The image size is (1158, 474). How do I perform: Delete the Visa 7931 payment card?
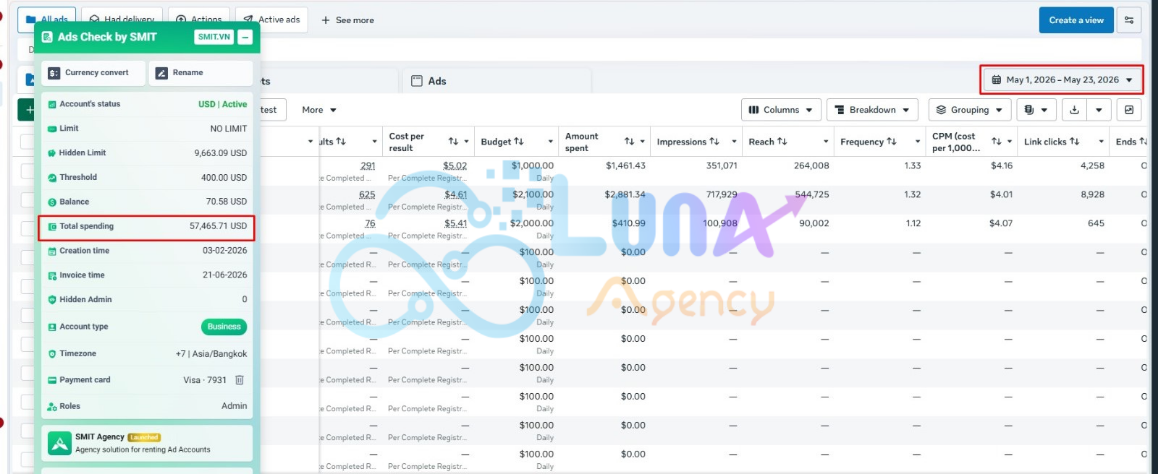click(x=239, y=379)
